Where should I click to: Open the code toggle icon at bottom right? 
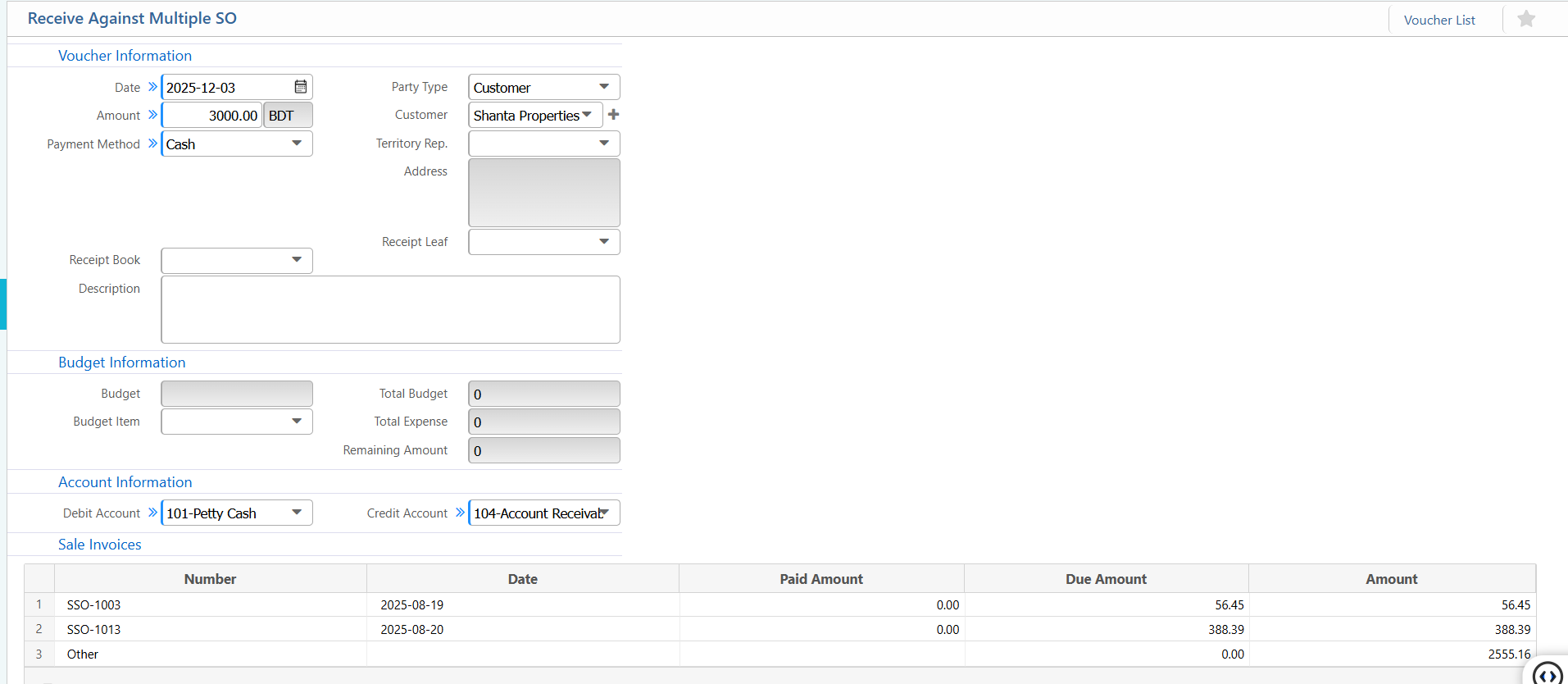click(x=1548, y=676)
